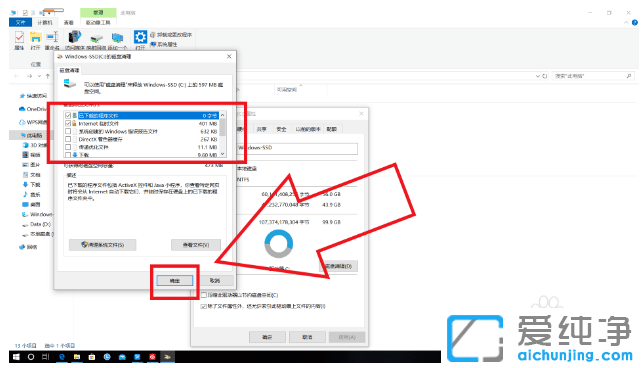The height and width of the screenshot is (368, 641).
Task: Click the Windows-SSD drive name field
Action: point(298,148)
